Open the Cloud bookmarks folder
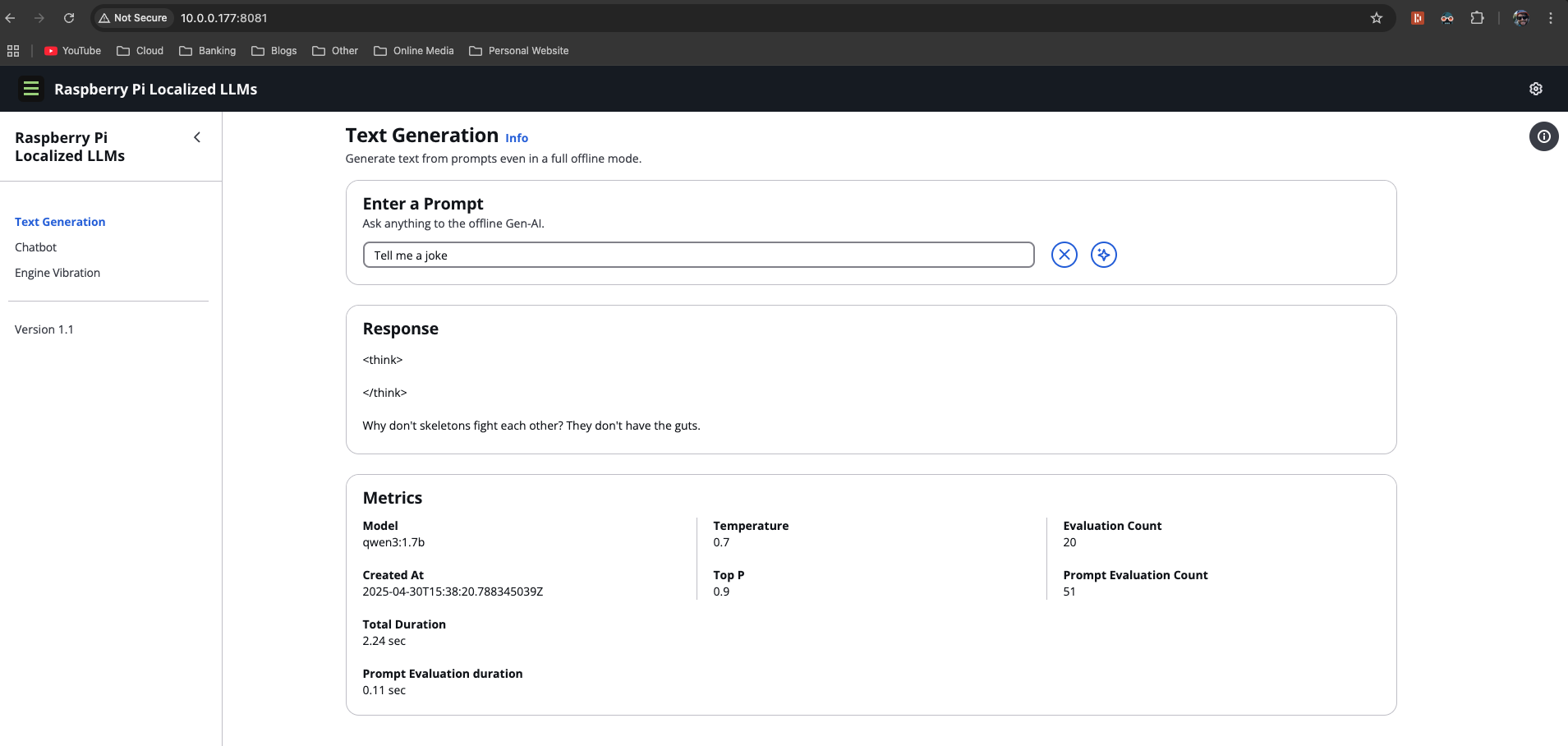1568x746 pixels. coord(140,51)
